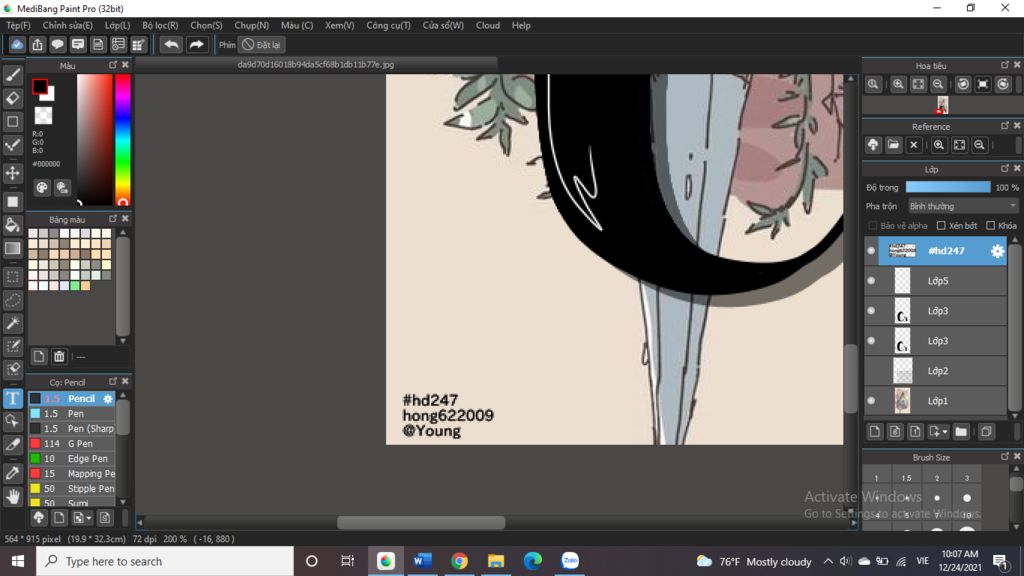Image resolution: width=1024 pixels, height=576 pixels.
Task: Add new layer icon in Lớp panel
Action: point(875,432)
